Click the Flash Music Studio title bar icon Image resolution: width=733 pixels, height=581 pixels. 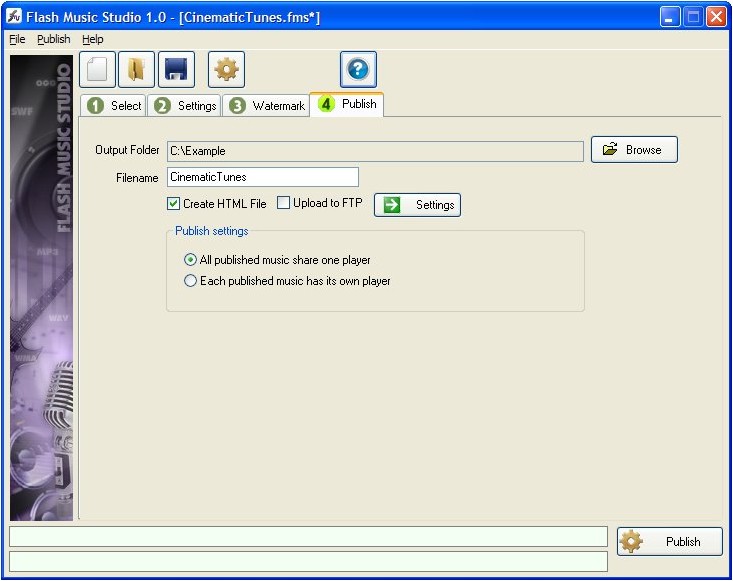pyautogui.click(x=14, y=16)
